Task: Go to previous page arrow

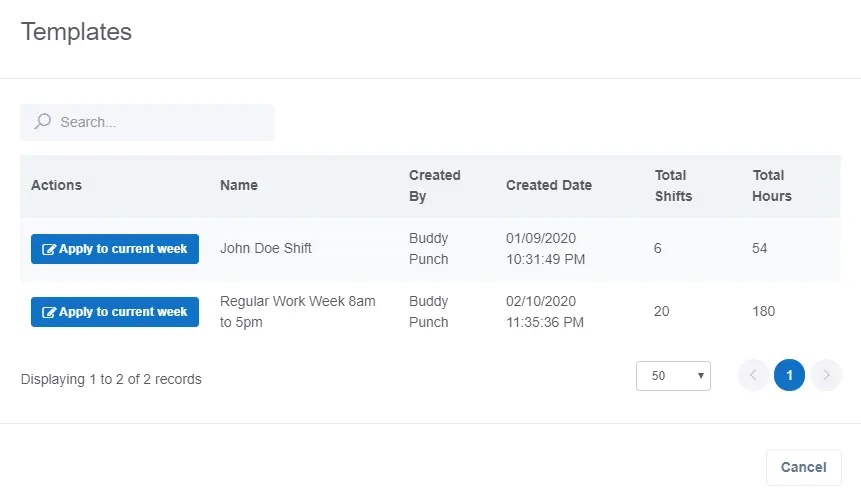Action: pyautogui.click(x=753, y=375)
